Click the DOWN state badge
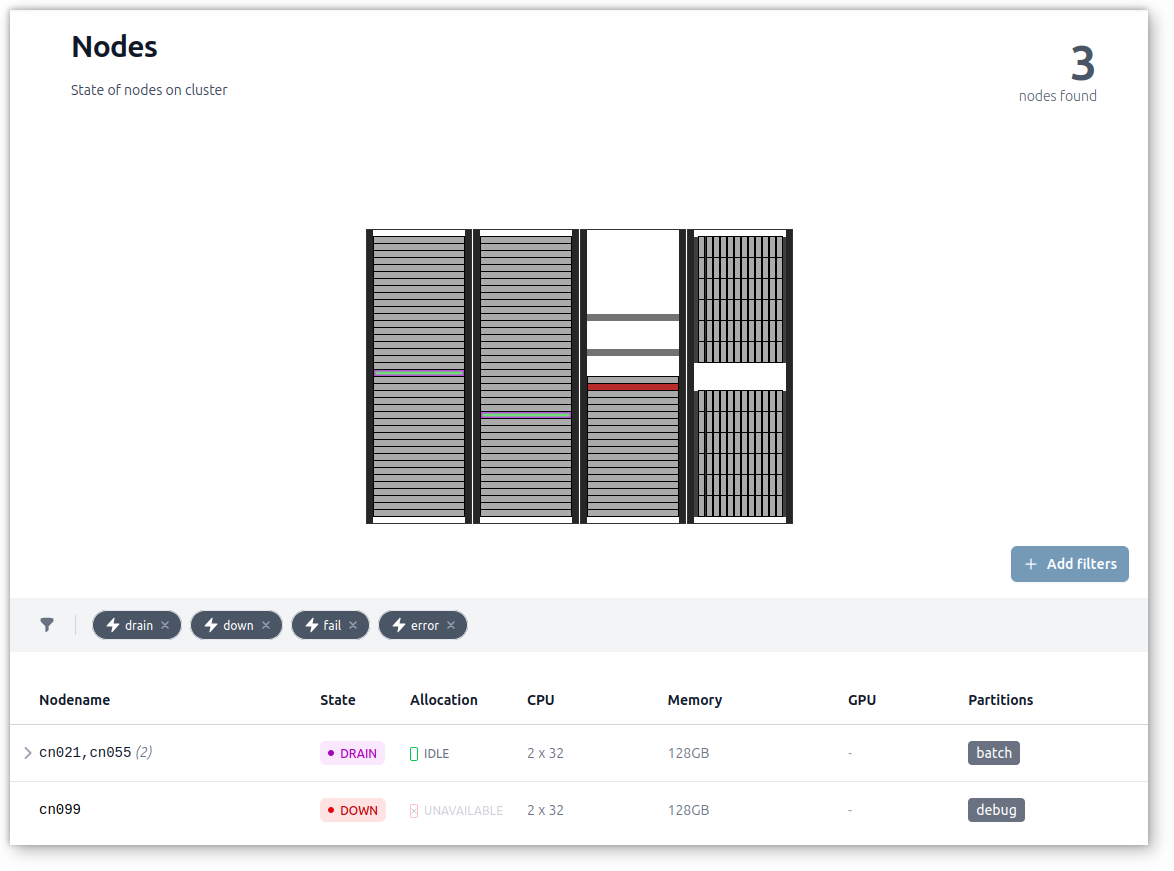 353,810
